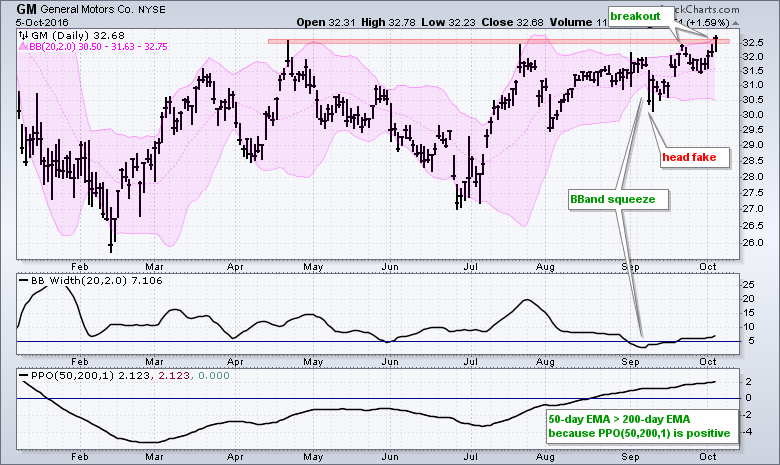Click the GM ticker symbol in the title
This screenshot has width=780, height=465.
tap(26, 9)
